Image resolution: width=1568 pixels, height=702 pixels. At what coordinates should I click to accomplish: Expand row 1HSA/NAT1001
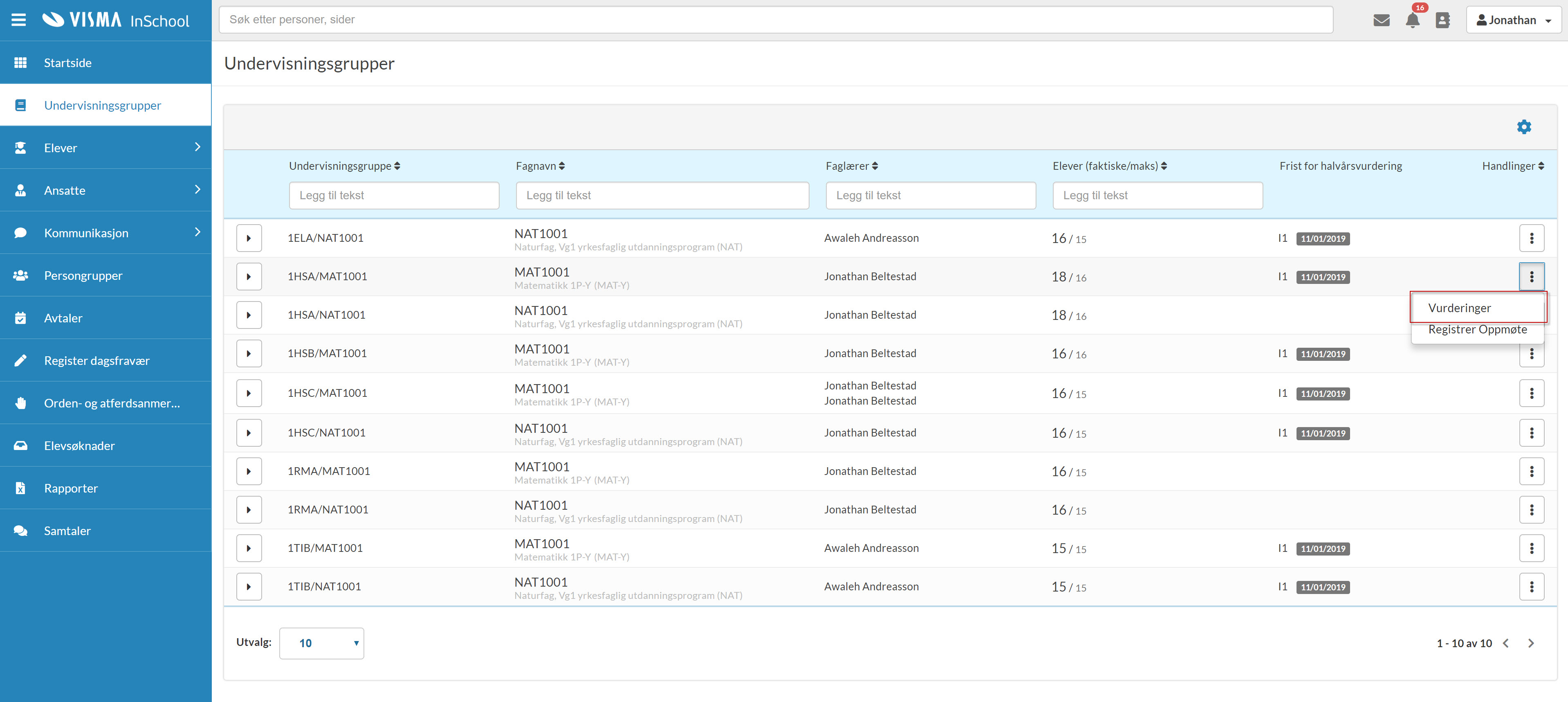[x=249, y=315]
